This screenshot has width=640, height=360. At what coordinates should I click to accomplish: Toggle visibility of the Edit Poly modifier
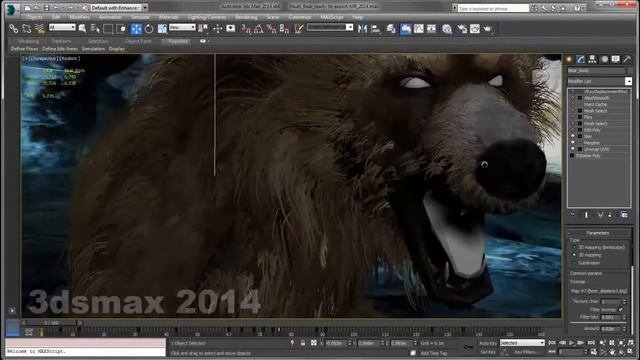tap(573, 130)
